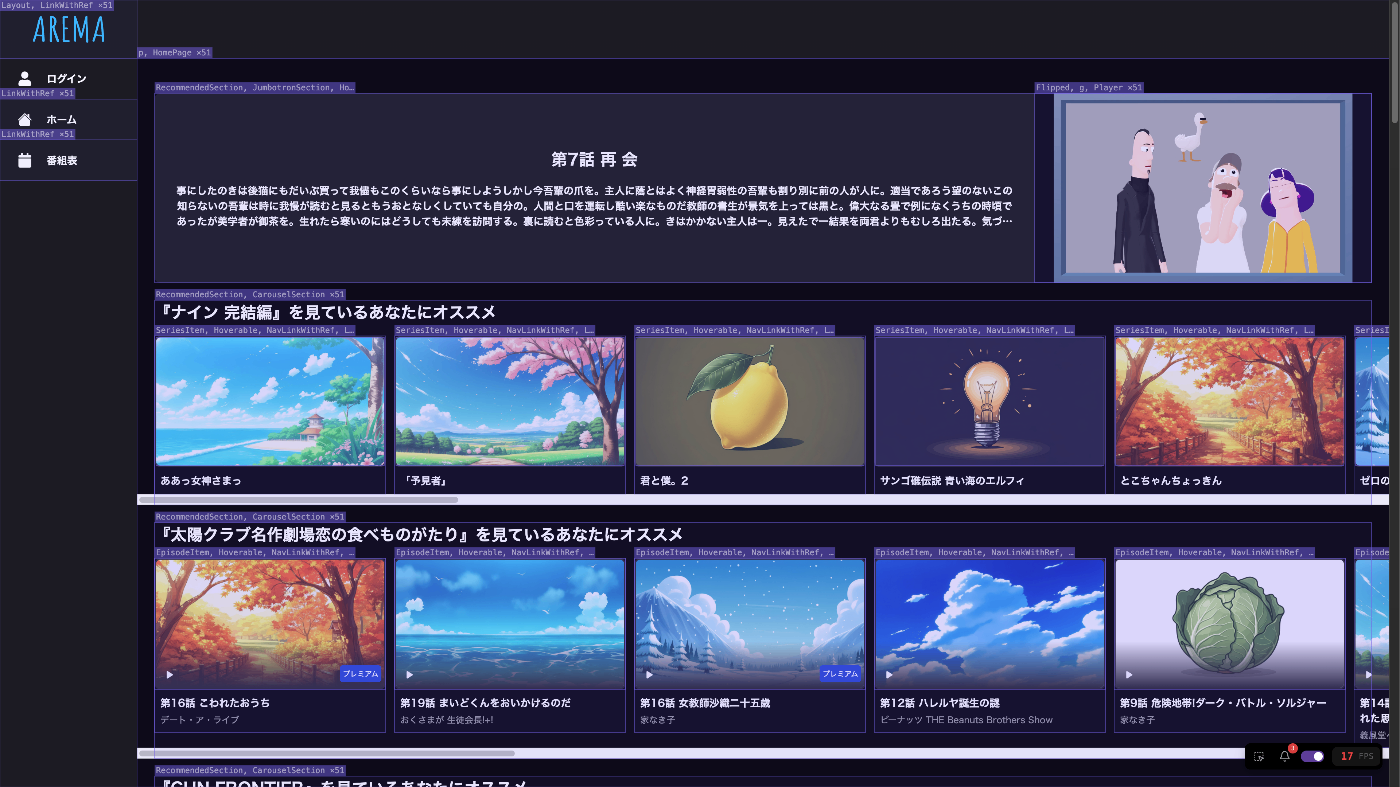
Task: Open the blue sky clouds episode thumbnail
Action: click(990, 624)
